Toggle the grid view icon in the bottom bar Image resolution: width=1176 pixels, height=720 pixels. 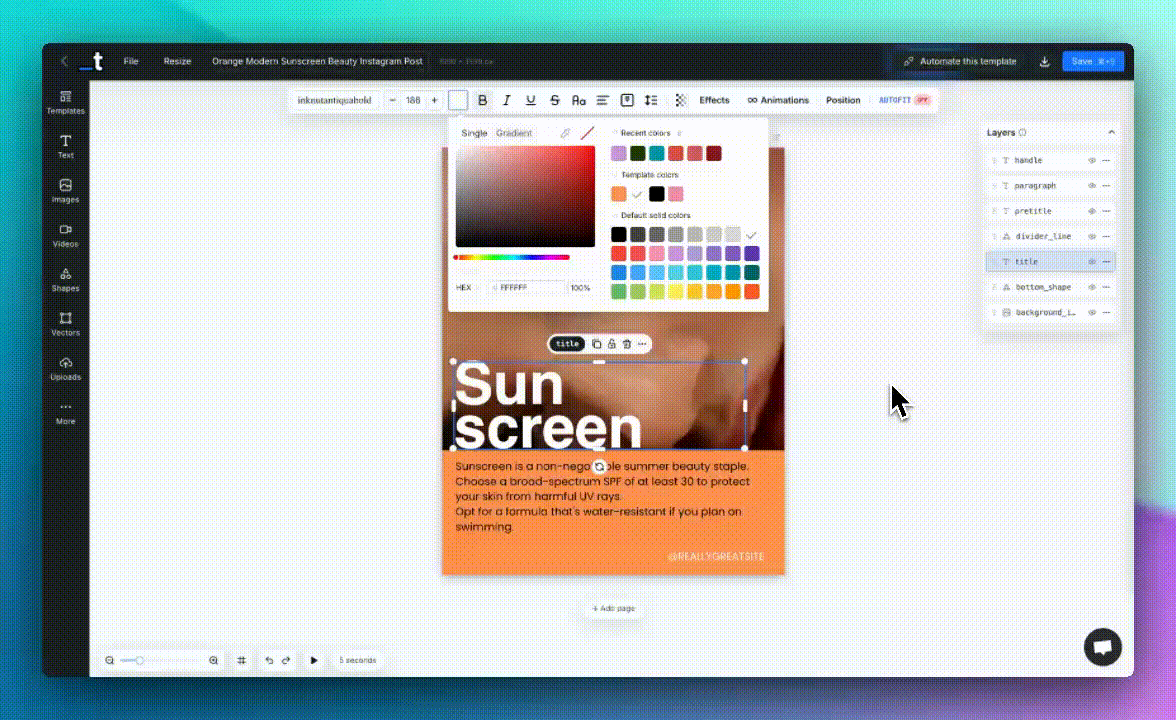[242, 660]
